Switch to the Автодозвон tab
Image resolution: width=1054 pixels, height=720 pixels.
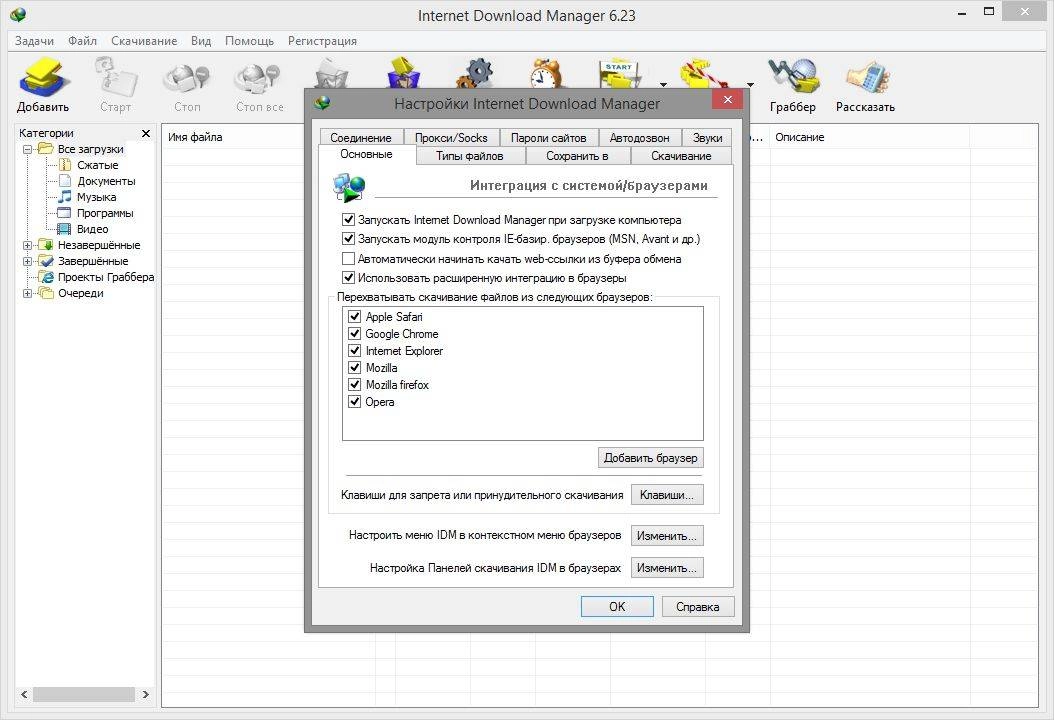(x=639, y=137)
